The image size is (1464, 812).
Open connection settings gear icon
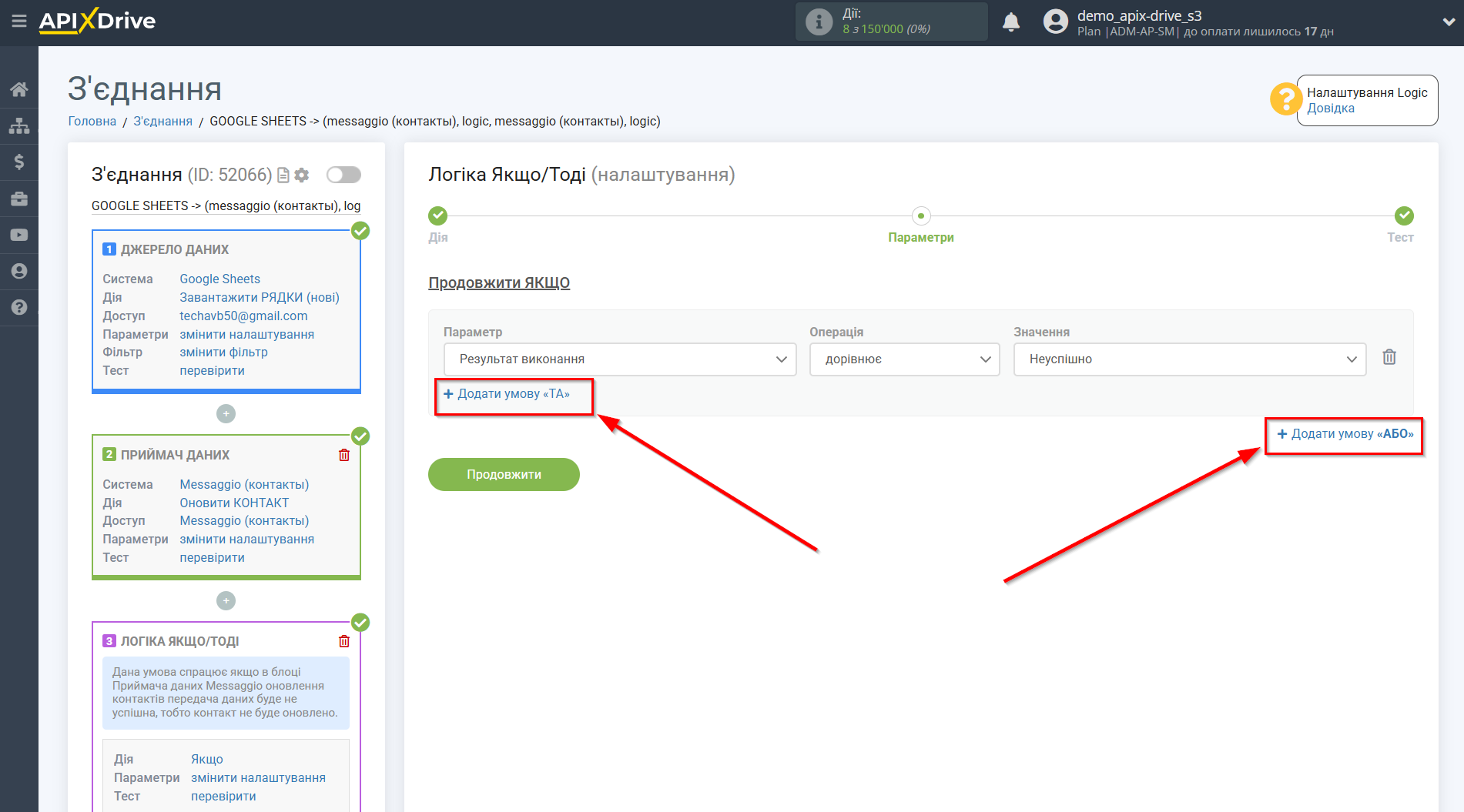302,175
